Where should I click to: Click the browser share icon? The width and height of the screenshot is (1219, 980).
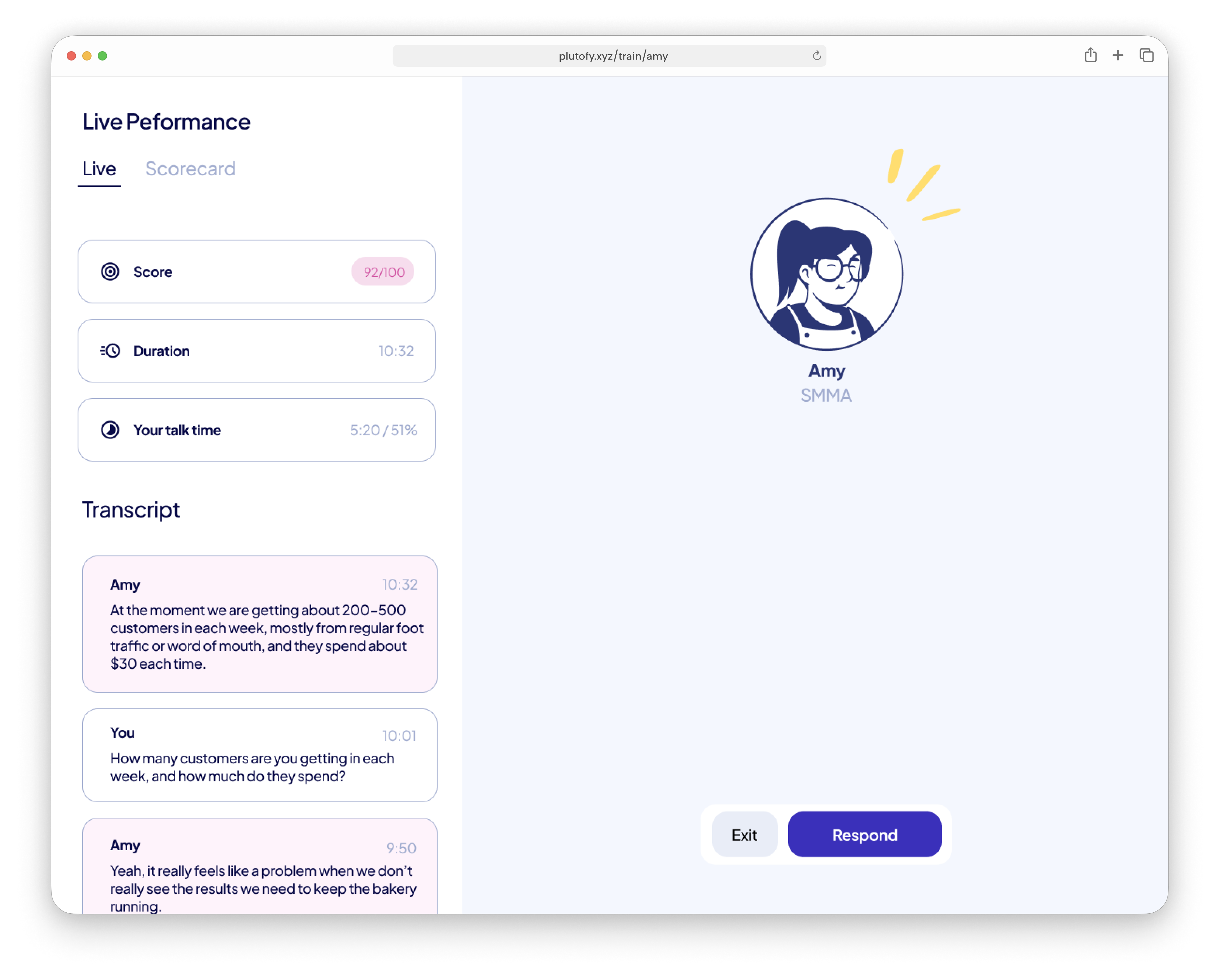[1091, 56]
